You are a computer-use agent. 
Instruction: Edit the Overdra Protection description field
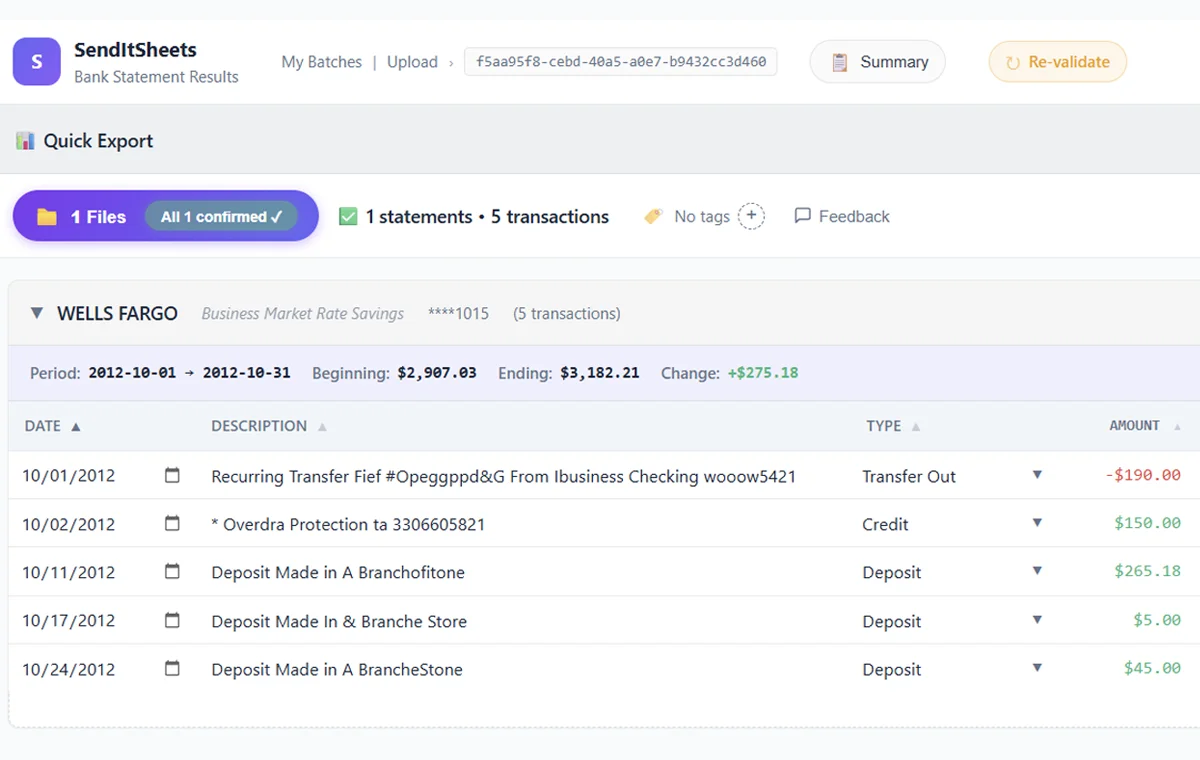[x=348, y=524]
